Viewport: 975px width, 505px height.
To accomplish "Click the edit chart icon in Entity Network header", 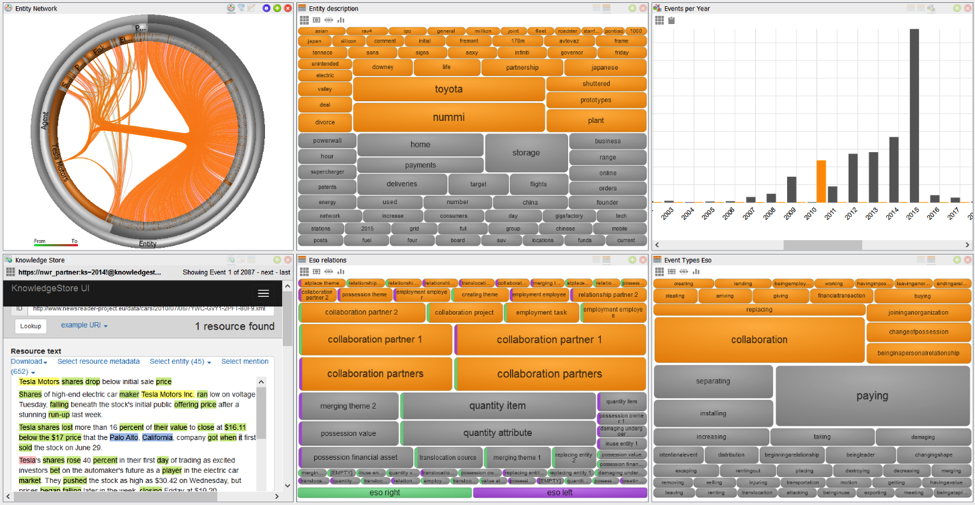I will click(251, 8).
